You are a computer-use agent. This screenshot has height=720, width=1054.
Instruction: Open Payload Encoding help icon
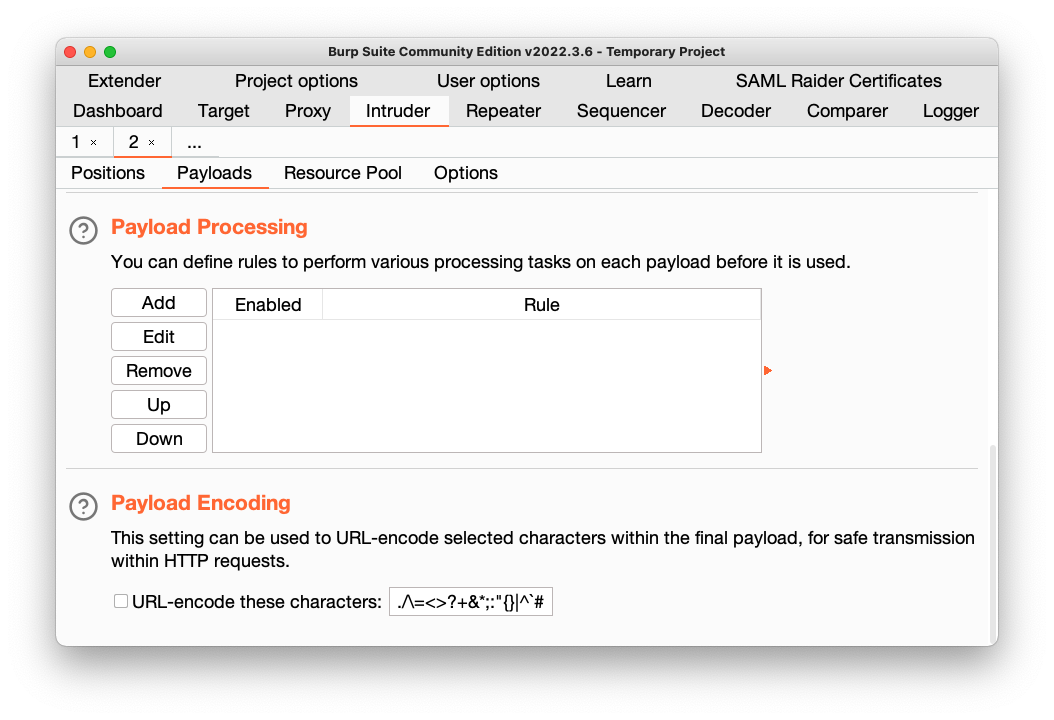(x=83, y=506)
